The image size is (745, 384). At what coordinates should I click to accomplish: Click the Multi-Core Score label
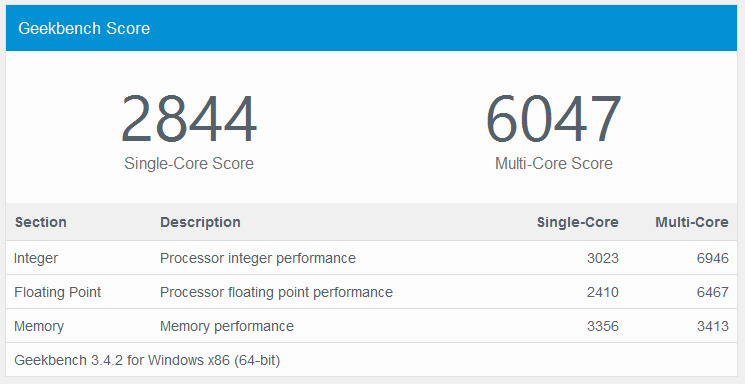pos(554,163)
